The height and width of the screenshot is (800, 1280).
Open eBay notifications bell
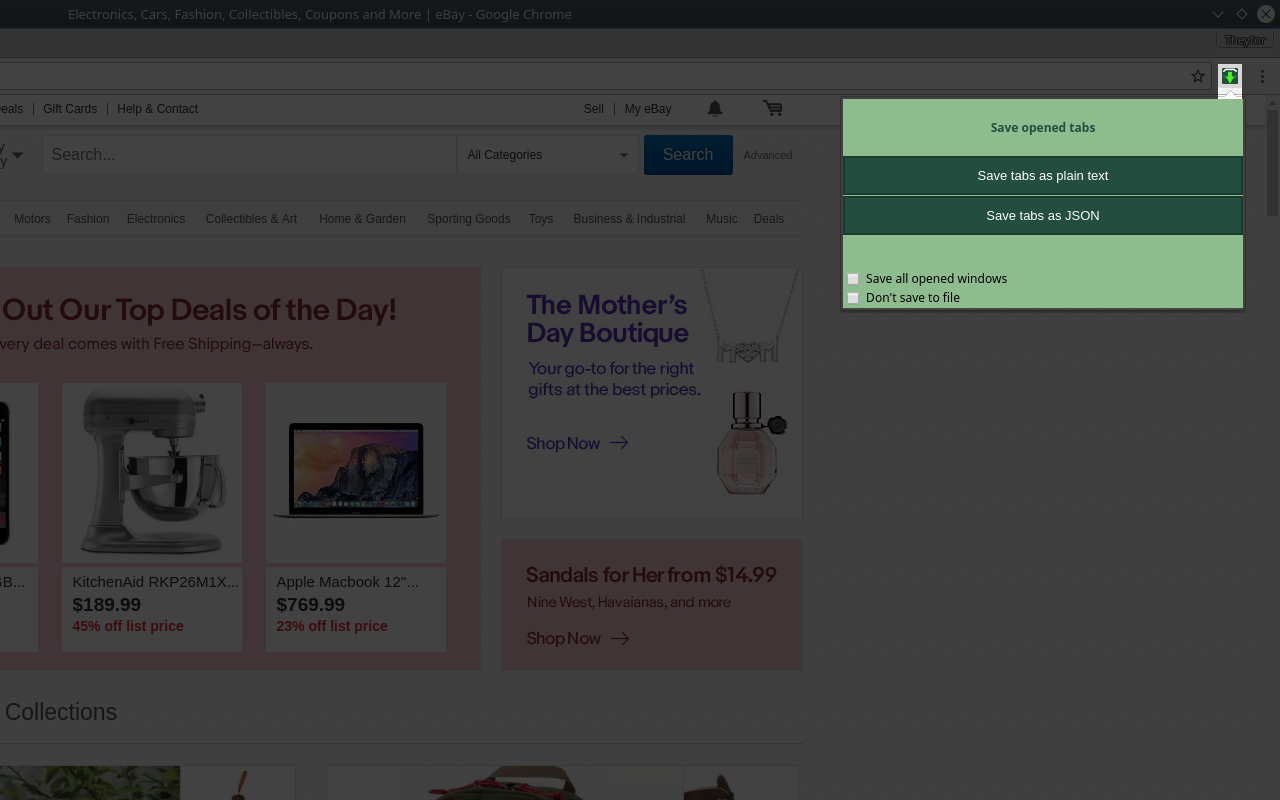(x=715, y=108)
